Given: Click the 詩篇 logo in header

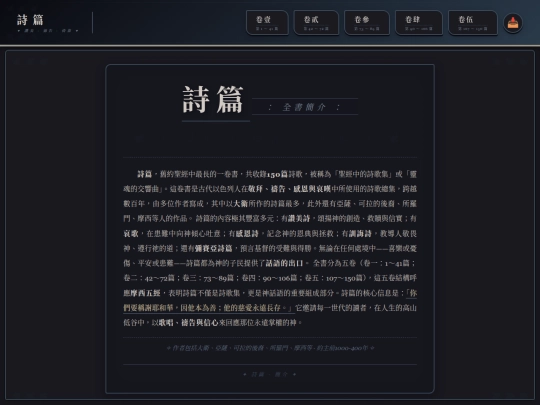Looking at the screenshot, I should click(30, 20).
